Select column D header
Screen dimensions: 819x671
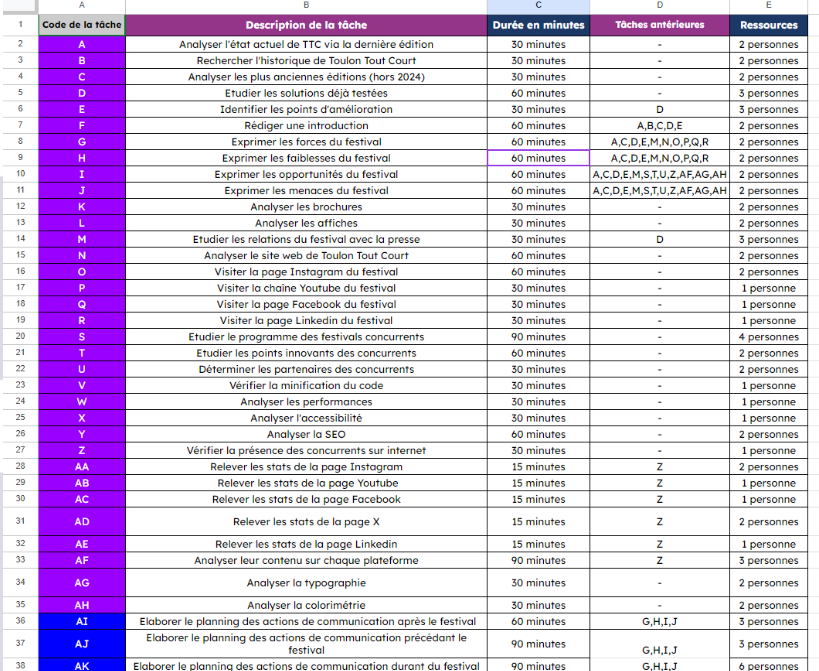[x=660, y=5]
